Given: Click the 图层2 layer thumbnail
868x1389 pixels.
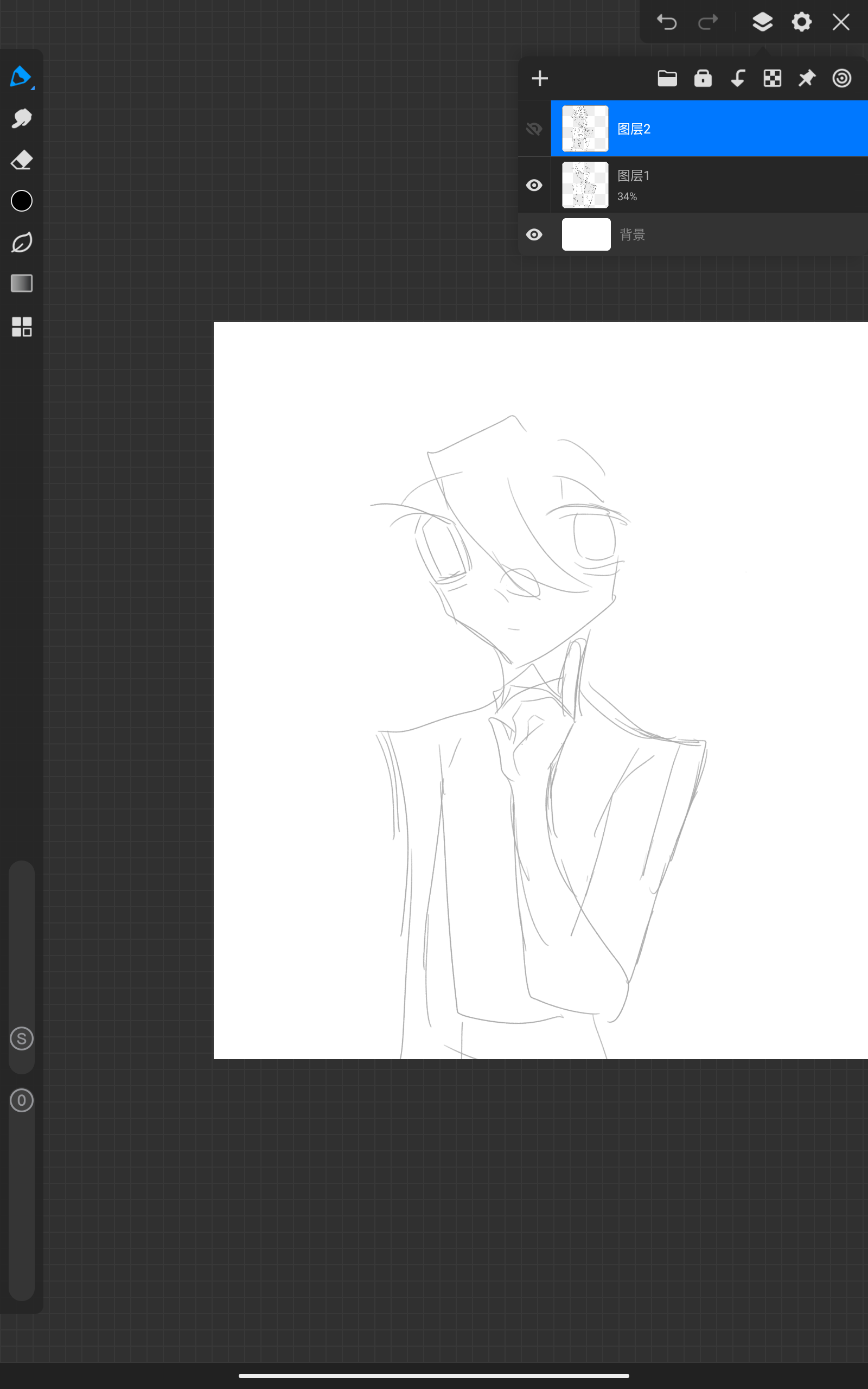Looking at the screenshot, I should (x=585, y=129).
